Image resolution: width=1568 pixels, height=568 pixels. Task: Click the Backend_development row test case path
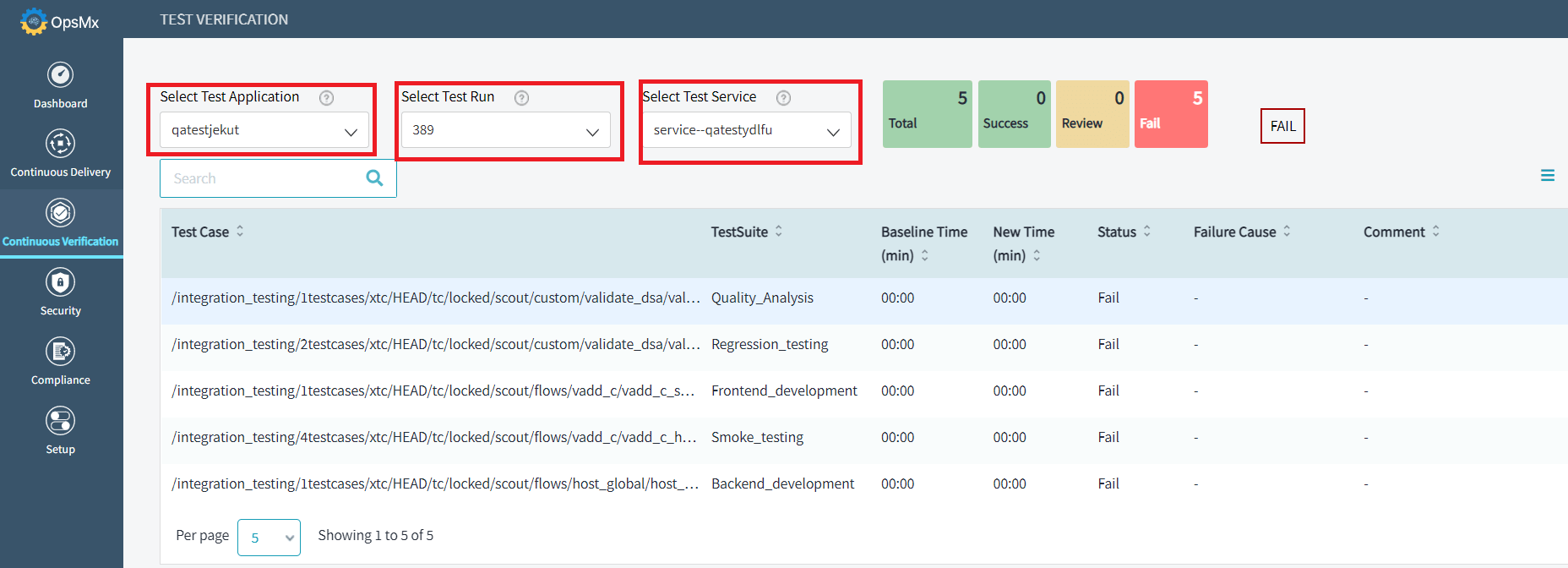(435, 483)
